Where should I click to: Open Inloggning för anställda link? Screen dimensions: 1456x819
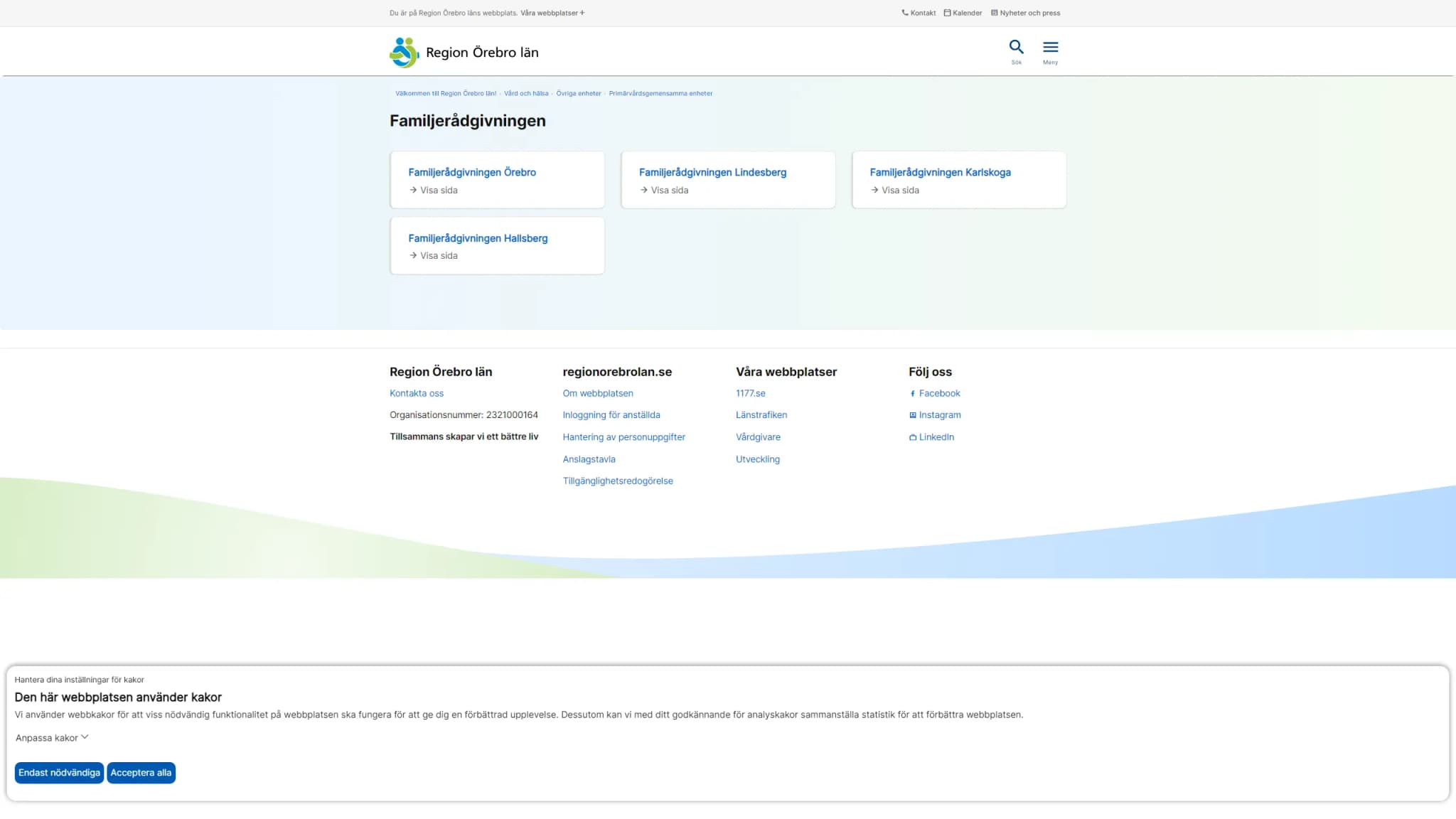611,415
